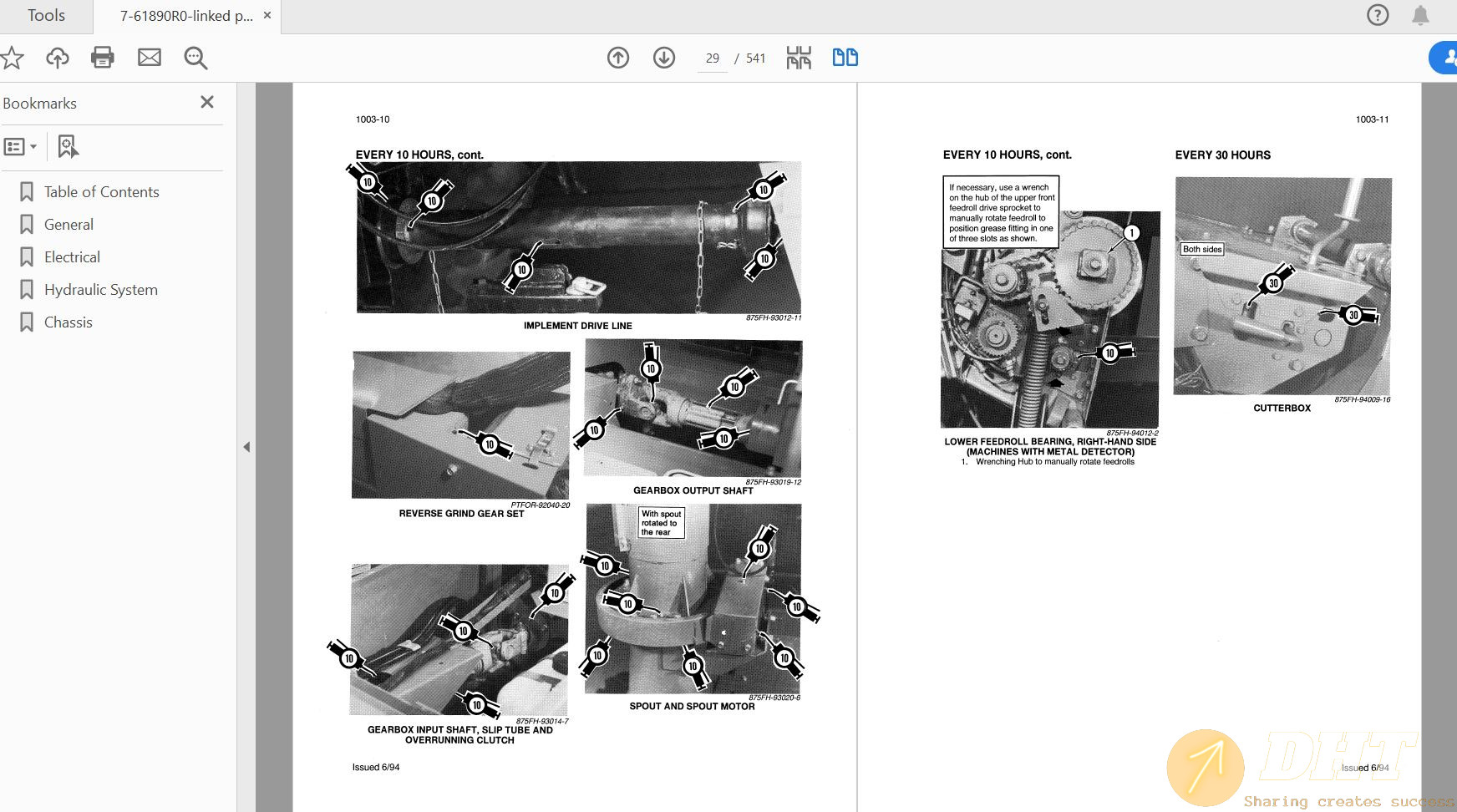
Task: Close the Bookmarks panel
Action: (x=207, y=102)
